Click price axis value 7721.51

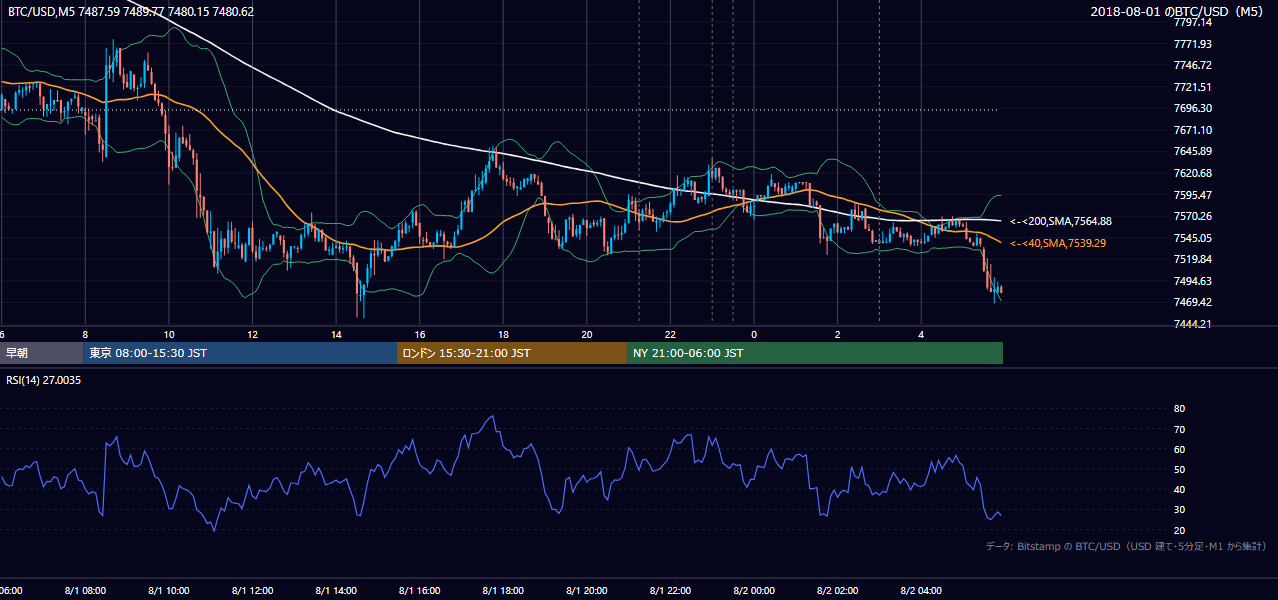1193,87
